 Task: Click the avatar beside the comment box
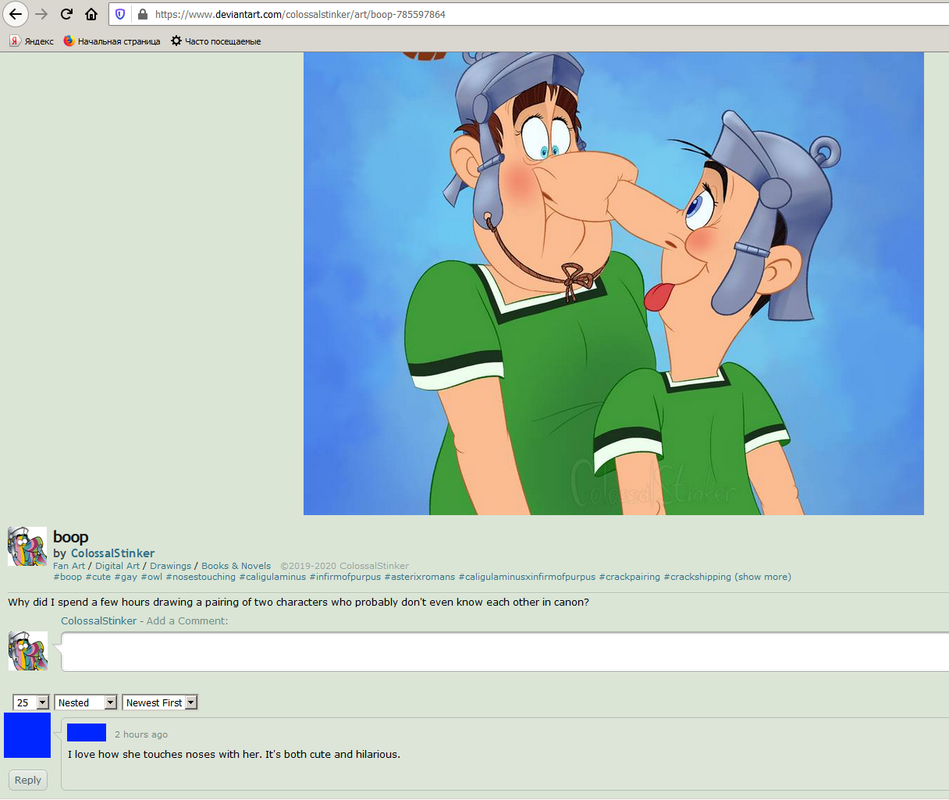click(x=28, y=651)
